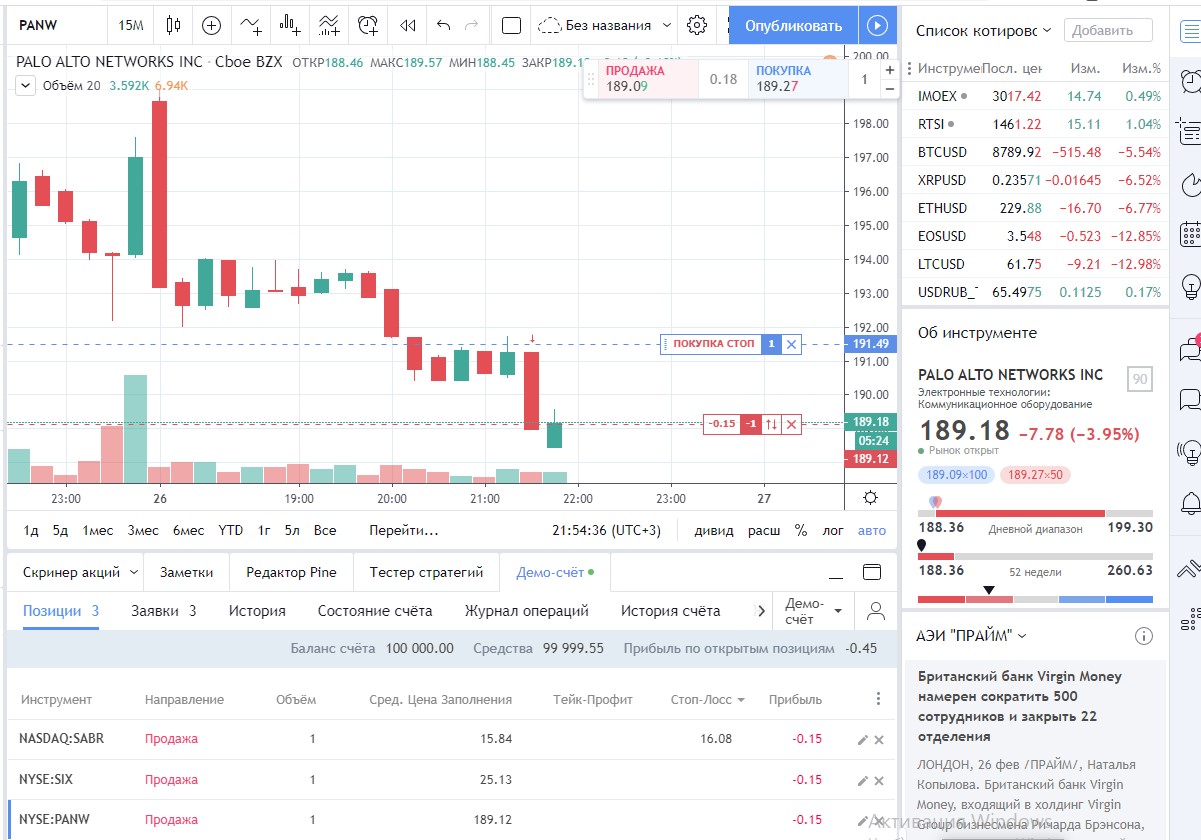Decrease order quantity with minus
Screen dimensions: 1201x840
coord(890,88)
